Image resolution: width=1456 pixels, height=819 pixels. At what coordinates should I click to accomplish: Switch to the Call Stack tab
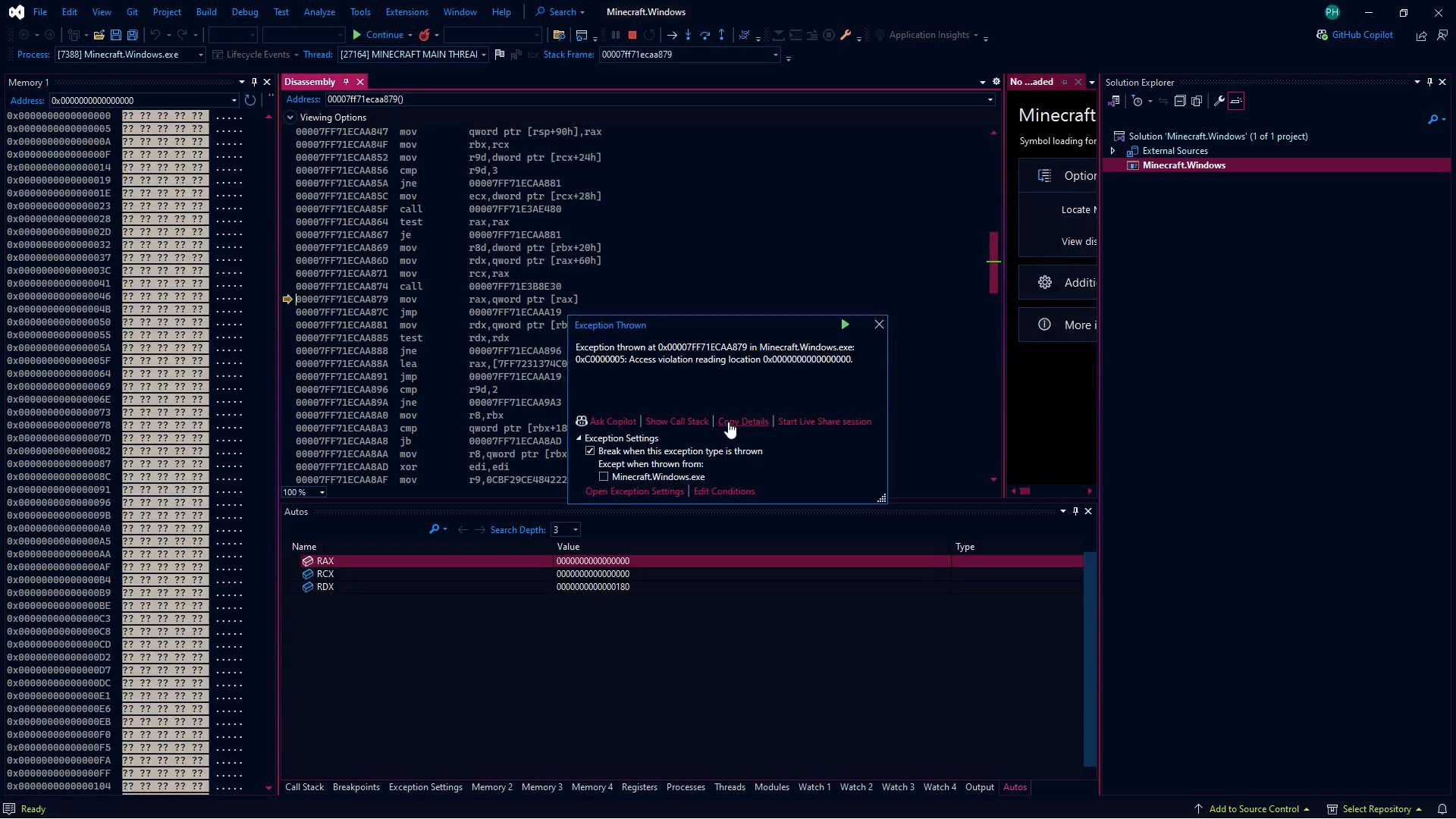point(304,787)
